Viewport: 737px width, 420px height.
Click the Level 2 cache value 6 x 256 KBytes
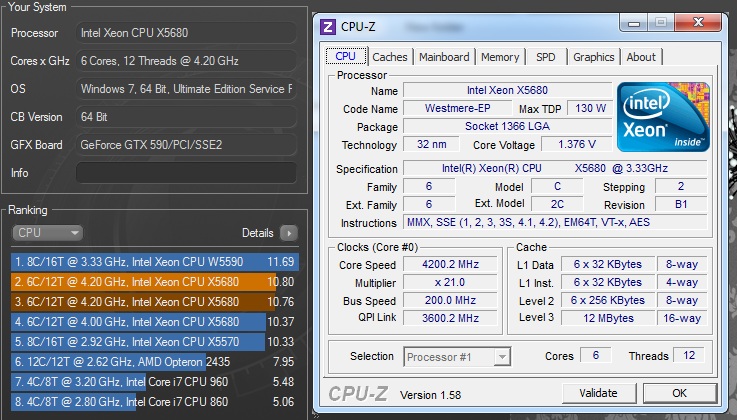608,300
